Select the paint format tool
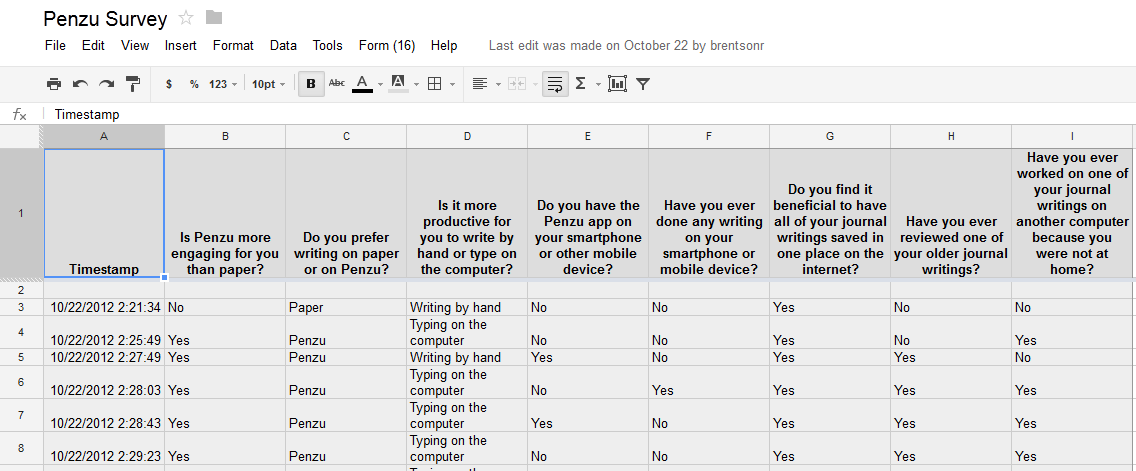Viewport: 1136px width, 471px height. click(133, 84)
